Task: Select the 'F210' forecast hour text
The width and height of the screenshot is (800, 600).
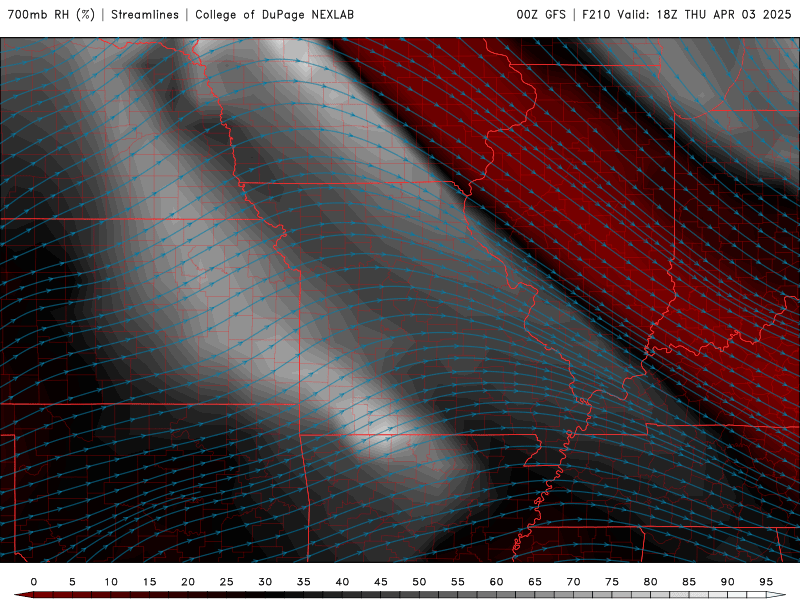Action: click(596, 15)
